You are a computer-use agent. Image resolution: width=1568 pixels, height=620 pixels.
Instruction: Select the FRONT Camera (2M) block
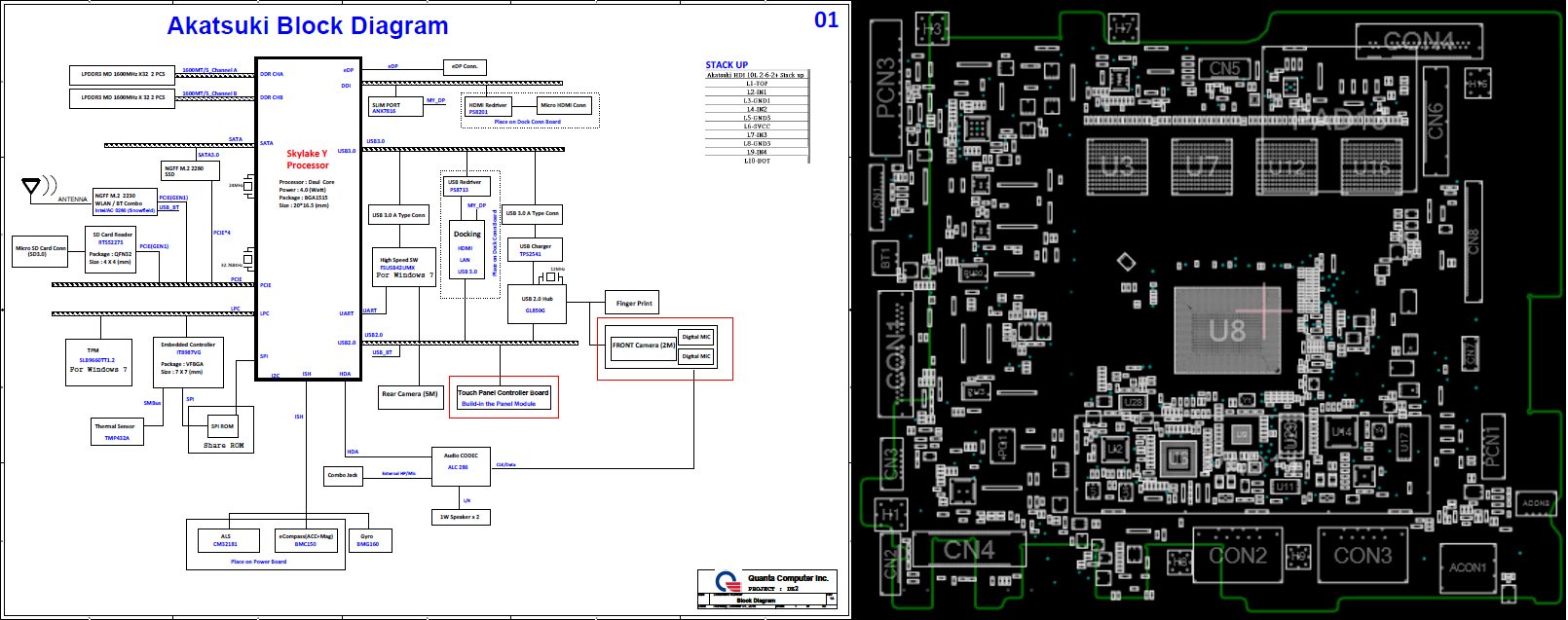(x=643, y=346)
